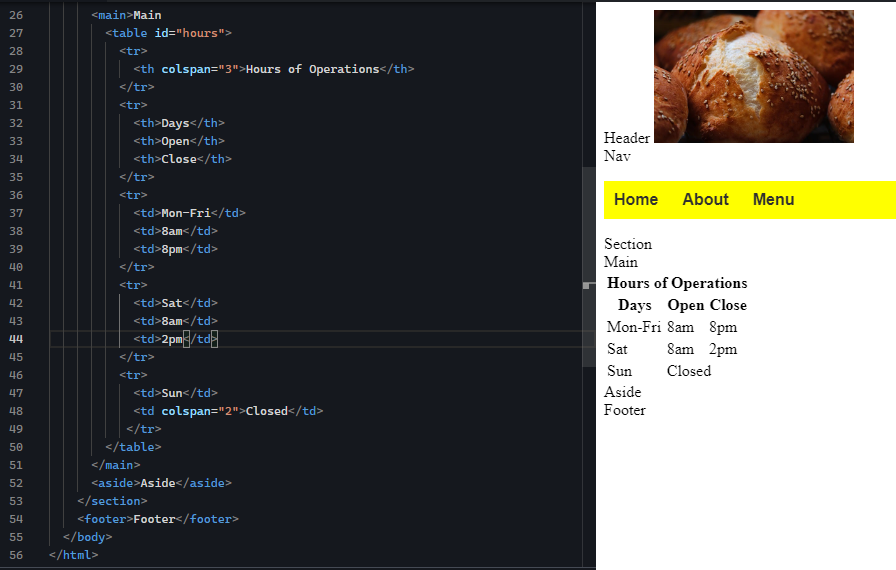
Task: Click the colspan="2" Closed cell code line
Action: tap(228, 411)
